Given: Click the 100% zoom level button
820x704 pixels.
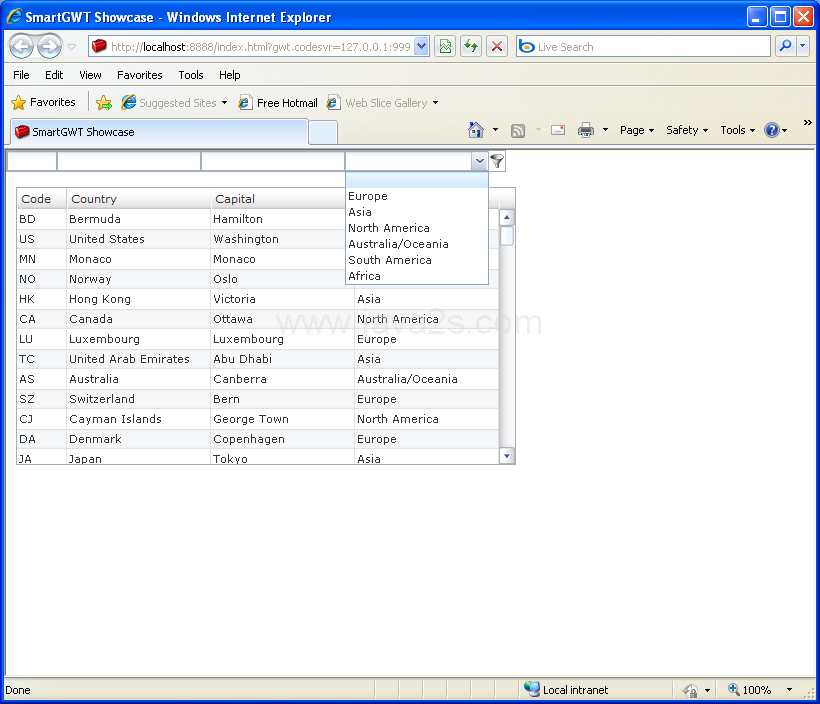Looking at the screenshot, I should (750, 690).
